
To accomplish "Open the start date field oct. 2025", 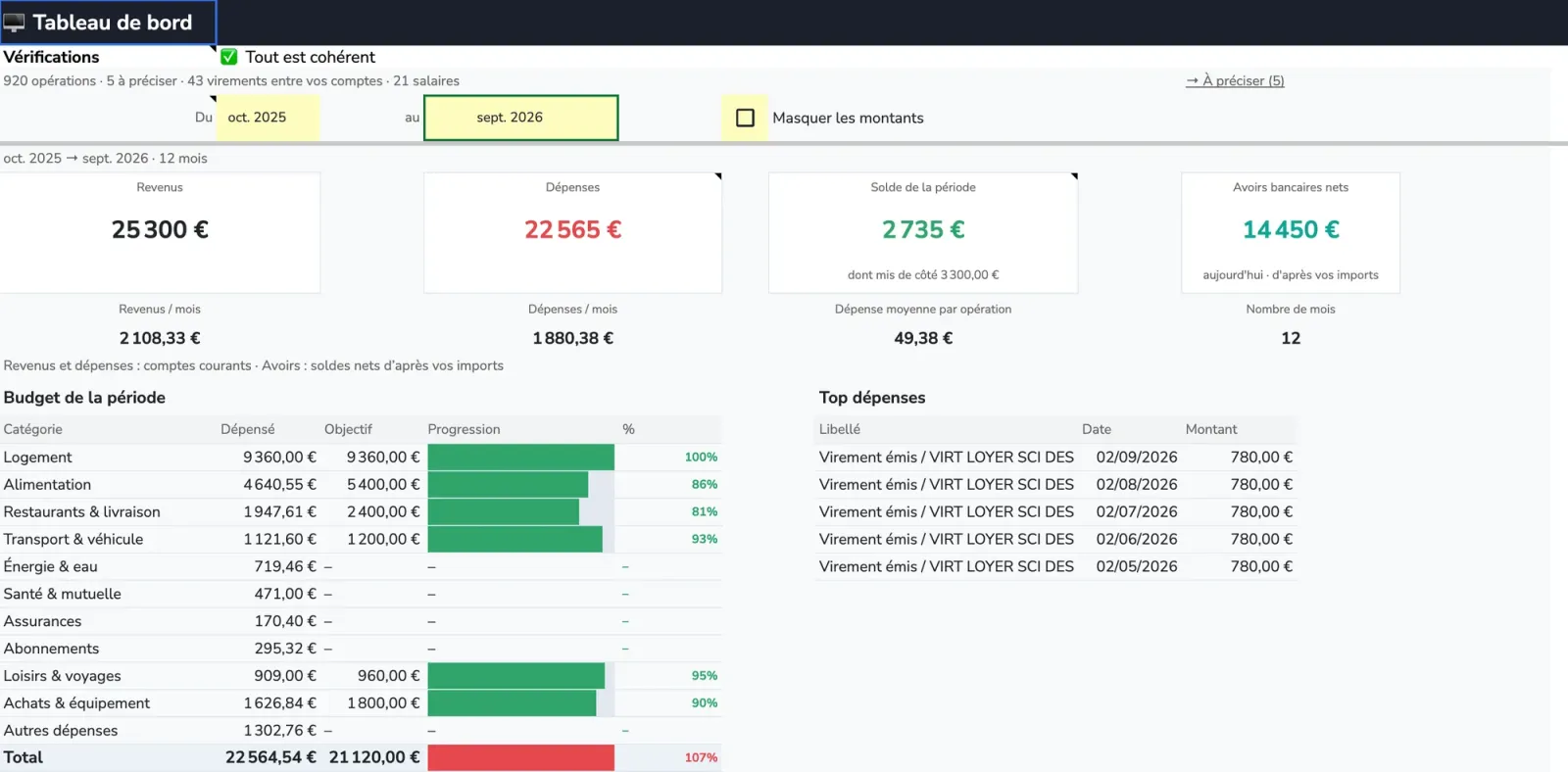I will pyautogui.click(x=268, y=118).
